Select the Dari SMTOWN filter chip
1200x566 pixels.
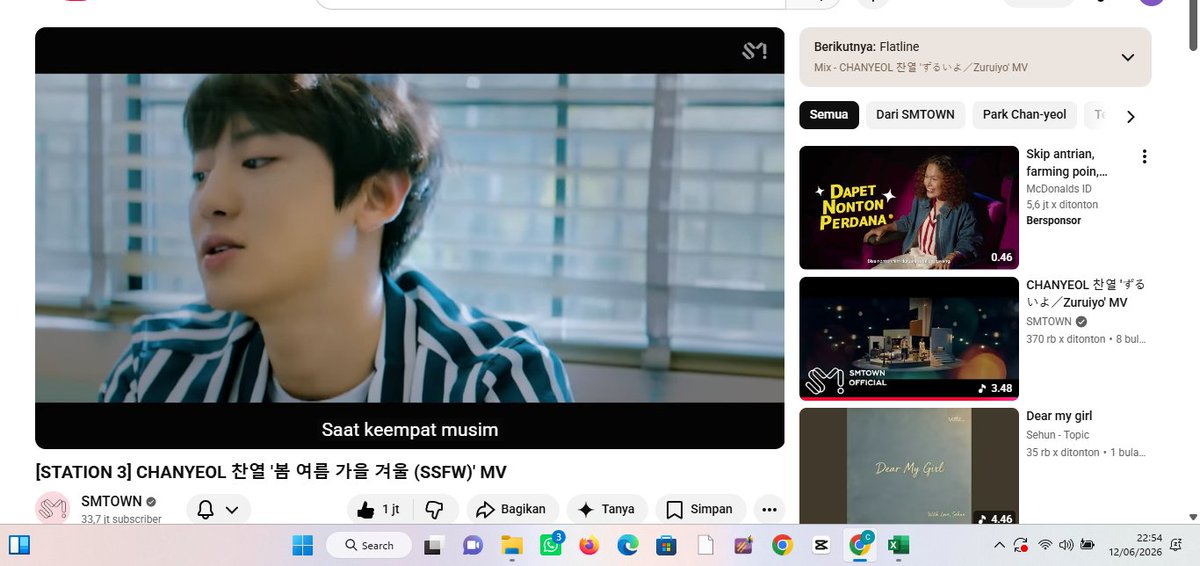pyautogui.click(x=915, y=115)
